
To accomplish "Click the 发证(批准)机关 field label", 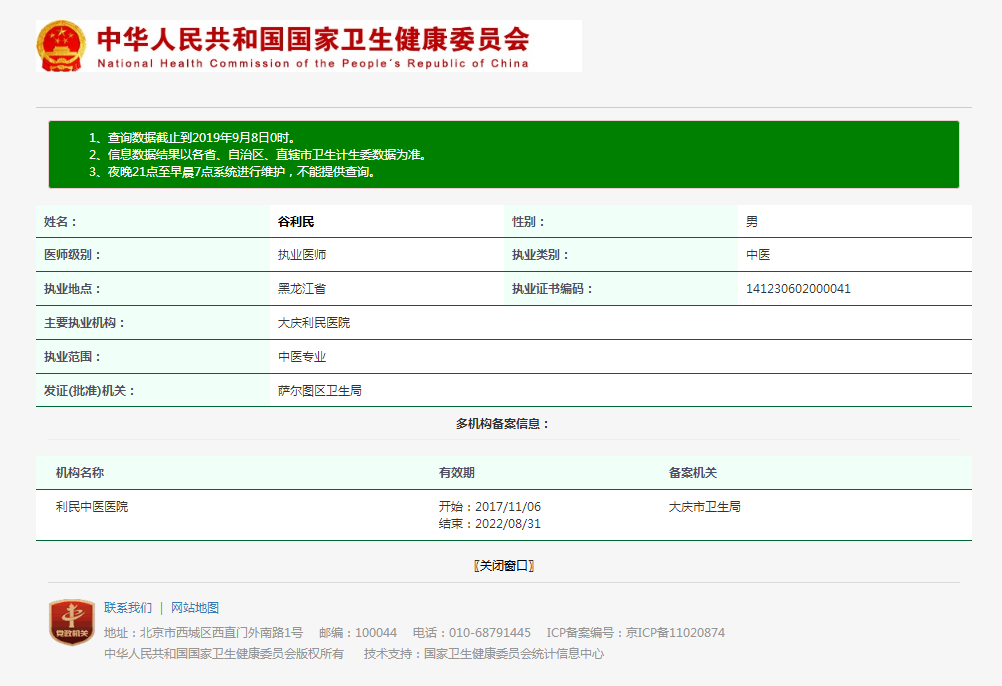I will coord(90,390).
